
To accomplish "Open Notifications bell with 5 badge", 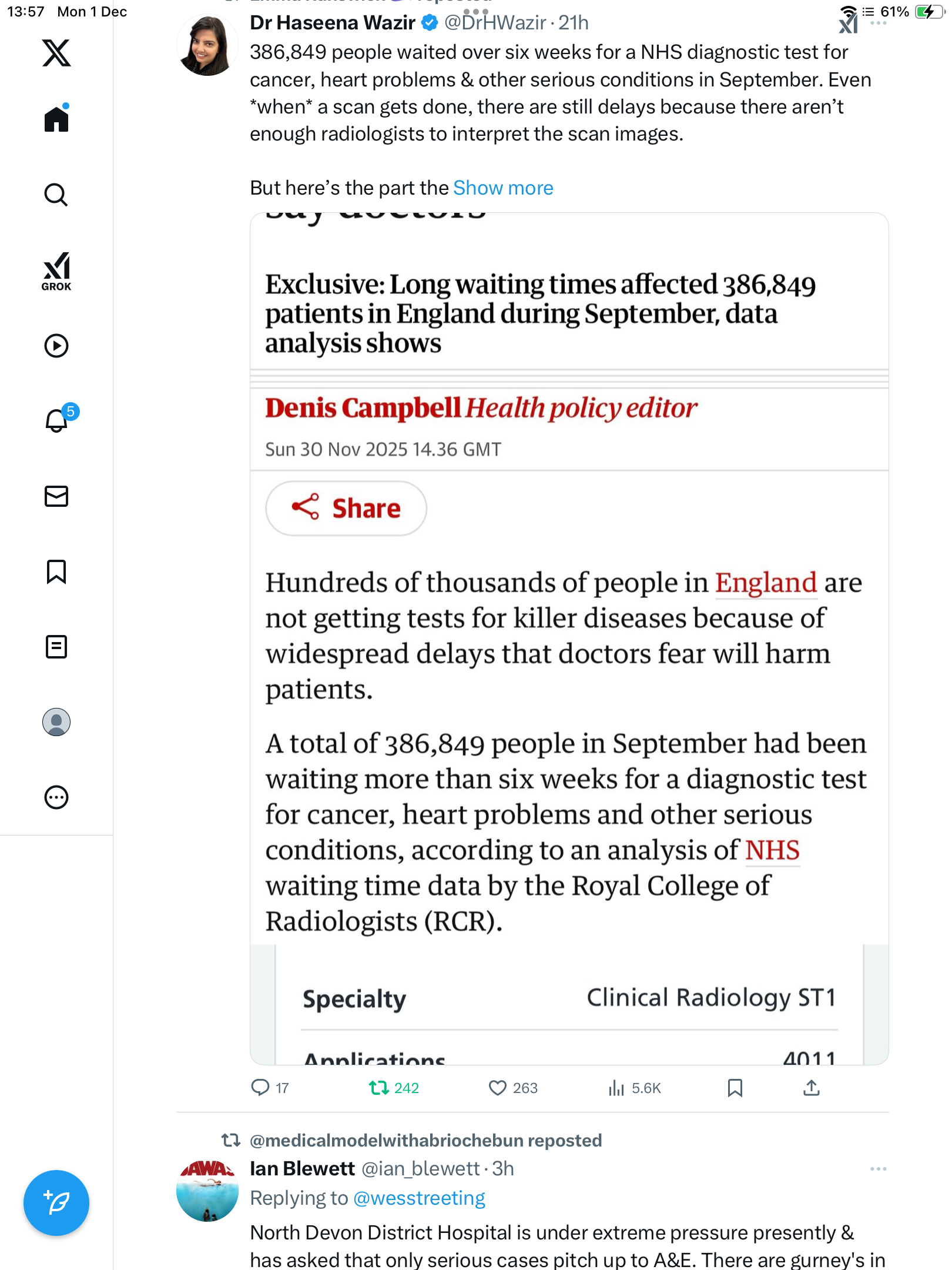I will coord(56,420).
